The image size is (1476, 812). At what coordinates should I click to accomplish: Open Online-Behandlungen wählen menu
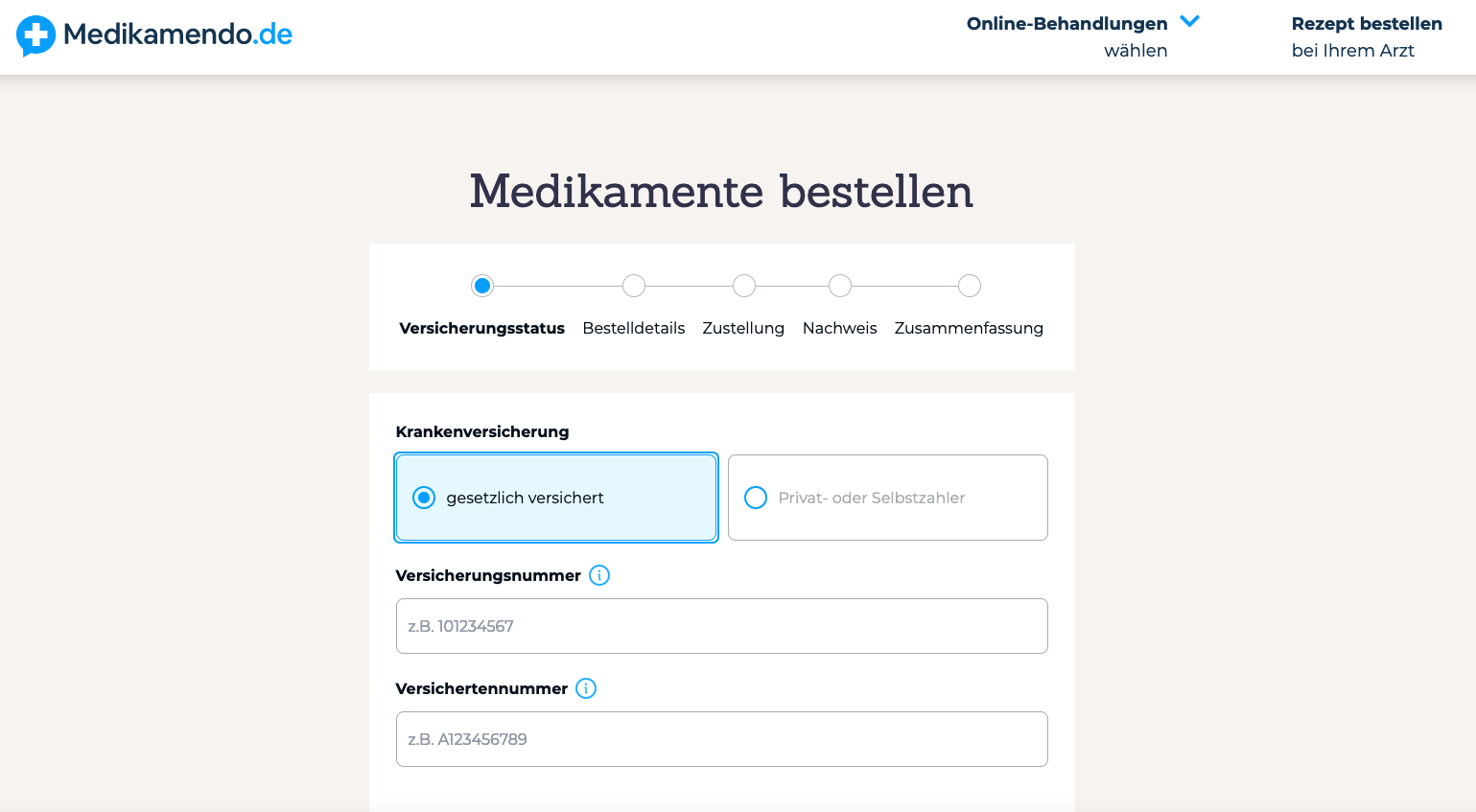(1066, 36)
